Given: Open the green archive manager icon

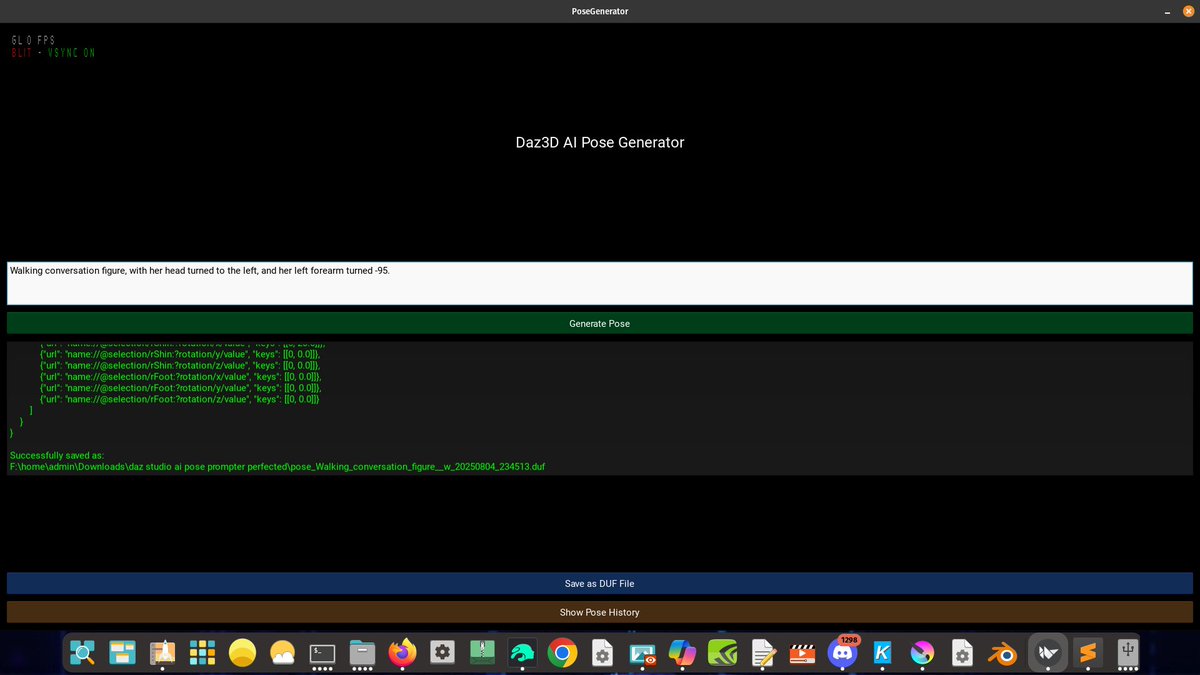Looking at the screenshot, I should pos(483,654).
